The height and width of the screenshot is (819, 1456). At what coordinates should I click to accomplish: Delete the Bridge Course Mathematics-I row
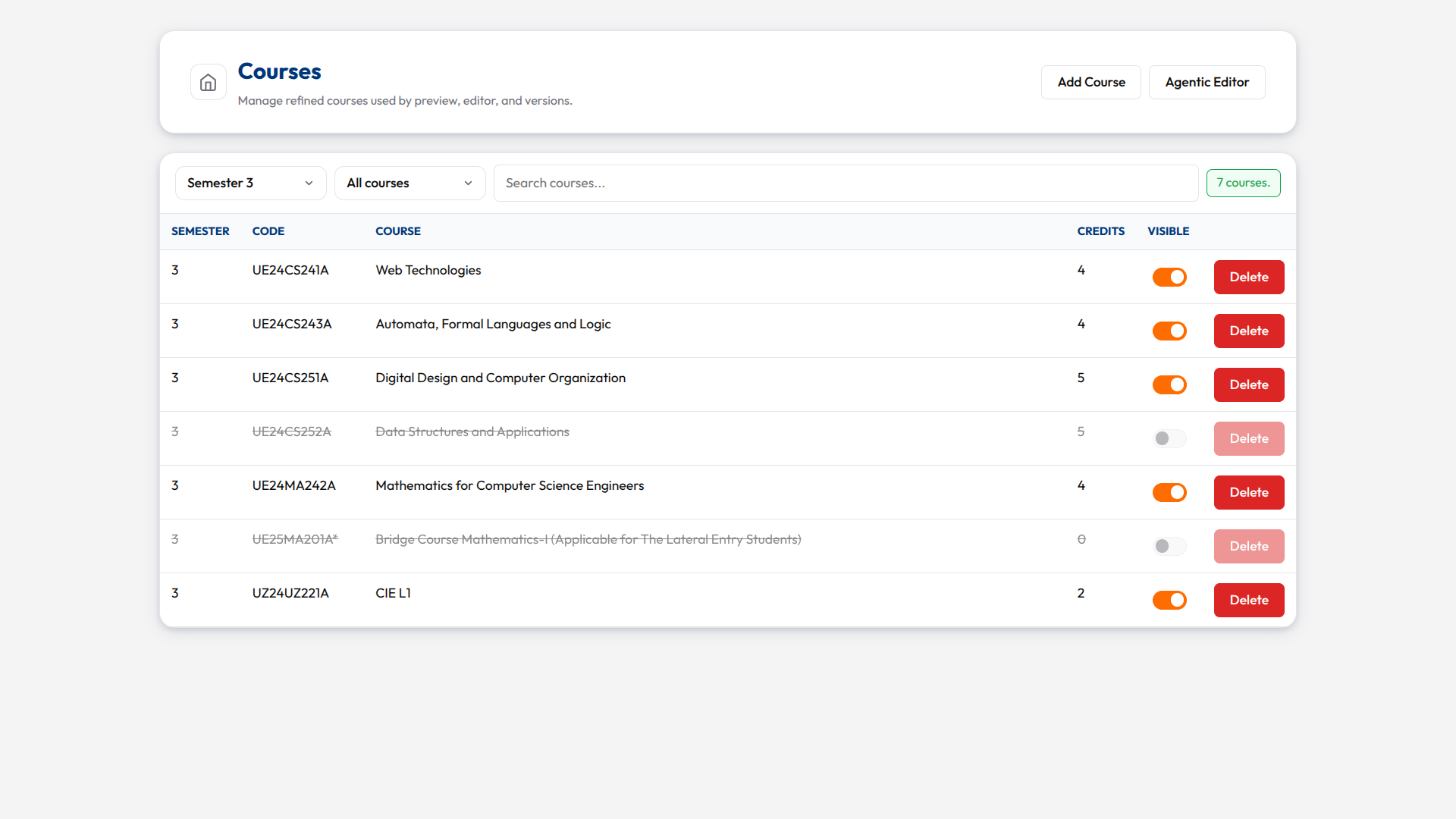pos(1248,546)
